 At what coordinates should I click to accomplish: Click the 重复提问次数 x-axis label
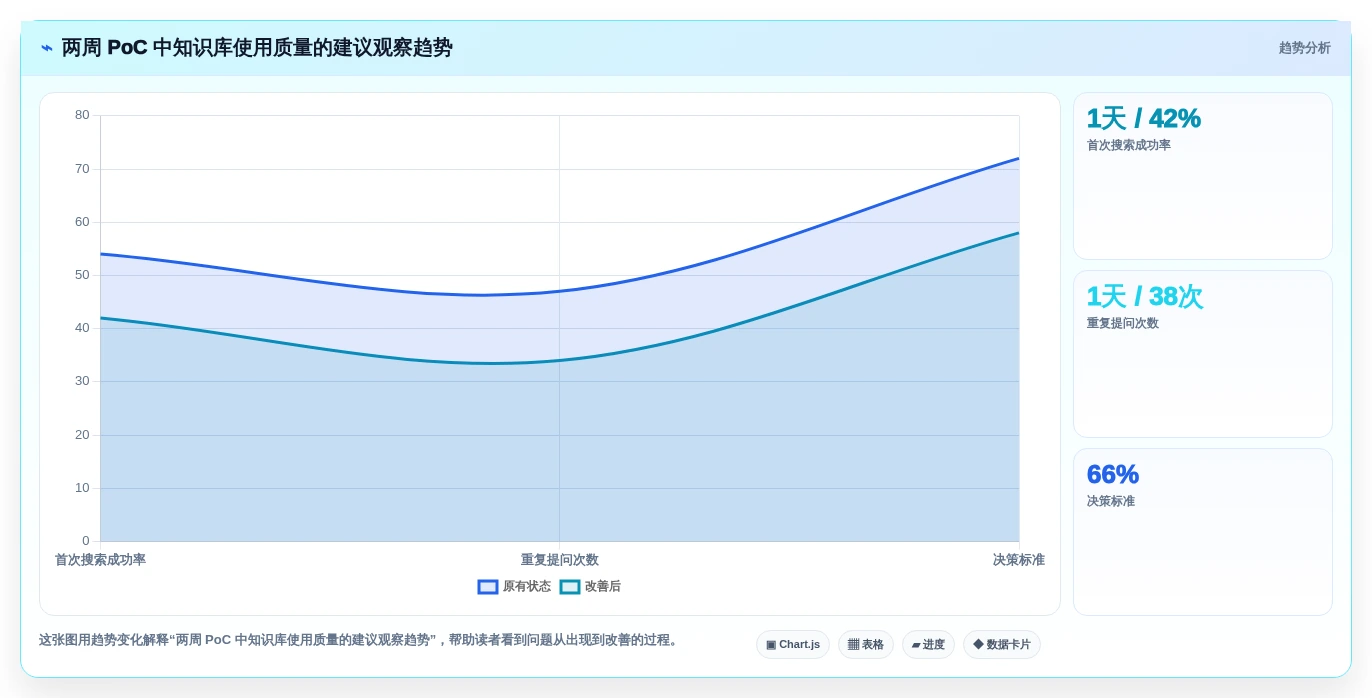click(x=559, y=560)
